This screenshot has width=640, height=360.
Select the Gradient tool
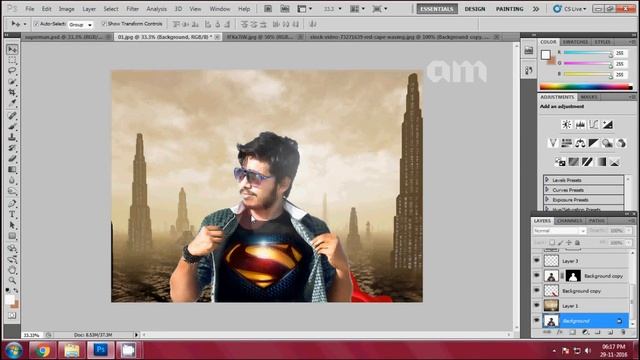coord(12,169)
